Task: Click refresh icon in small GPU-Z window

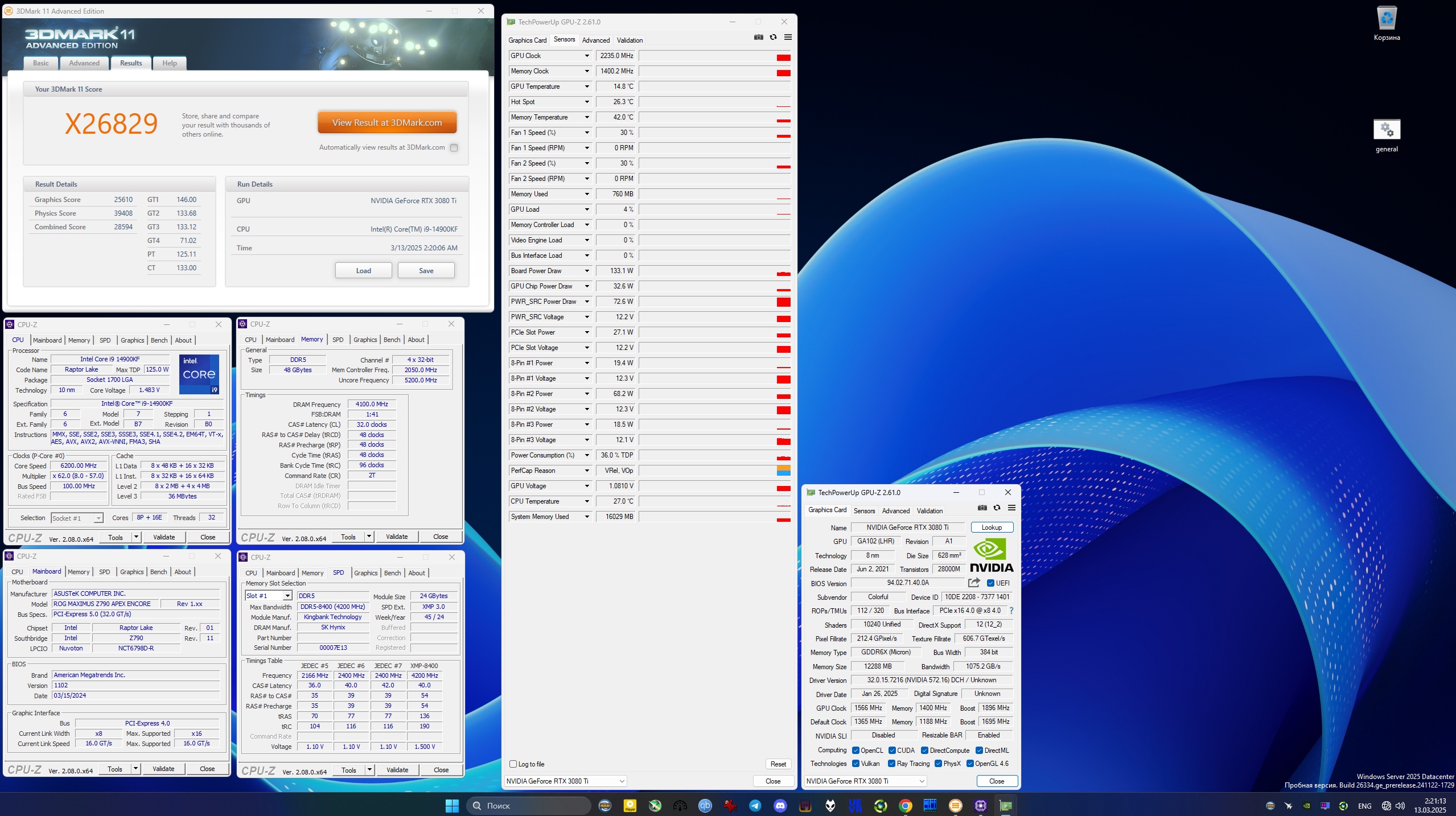Action: click(x=997, y=508)
